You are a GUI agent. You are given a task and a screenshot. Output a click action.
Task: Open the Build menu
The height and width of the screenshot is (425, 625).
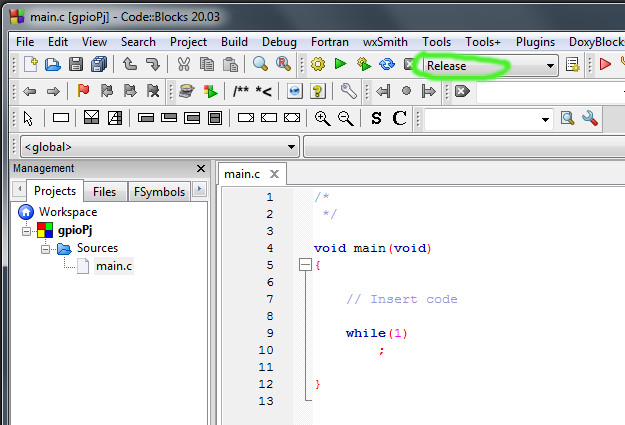[x=234, y=42]
